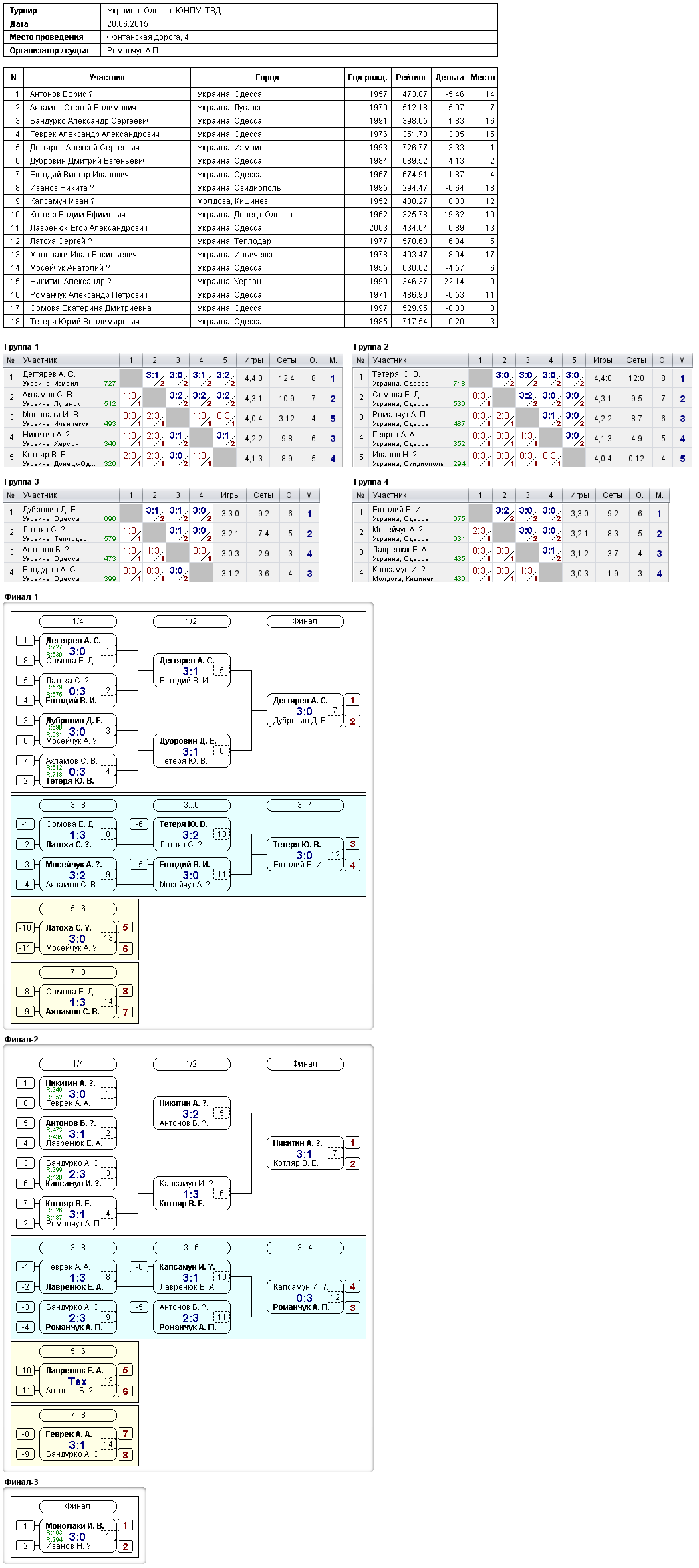Click the 3...8 bracket label in Финал-1
This screenshot has height=1568, width=699.
click(78, 805)
